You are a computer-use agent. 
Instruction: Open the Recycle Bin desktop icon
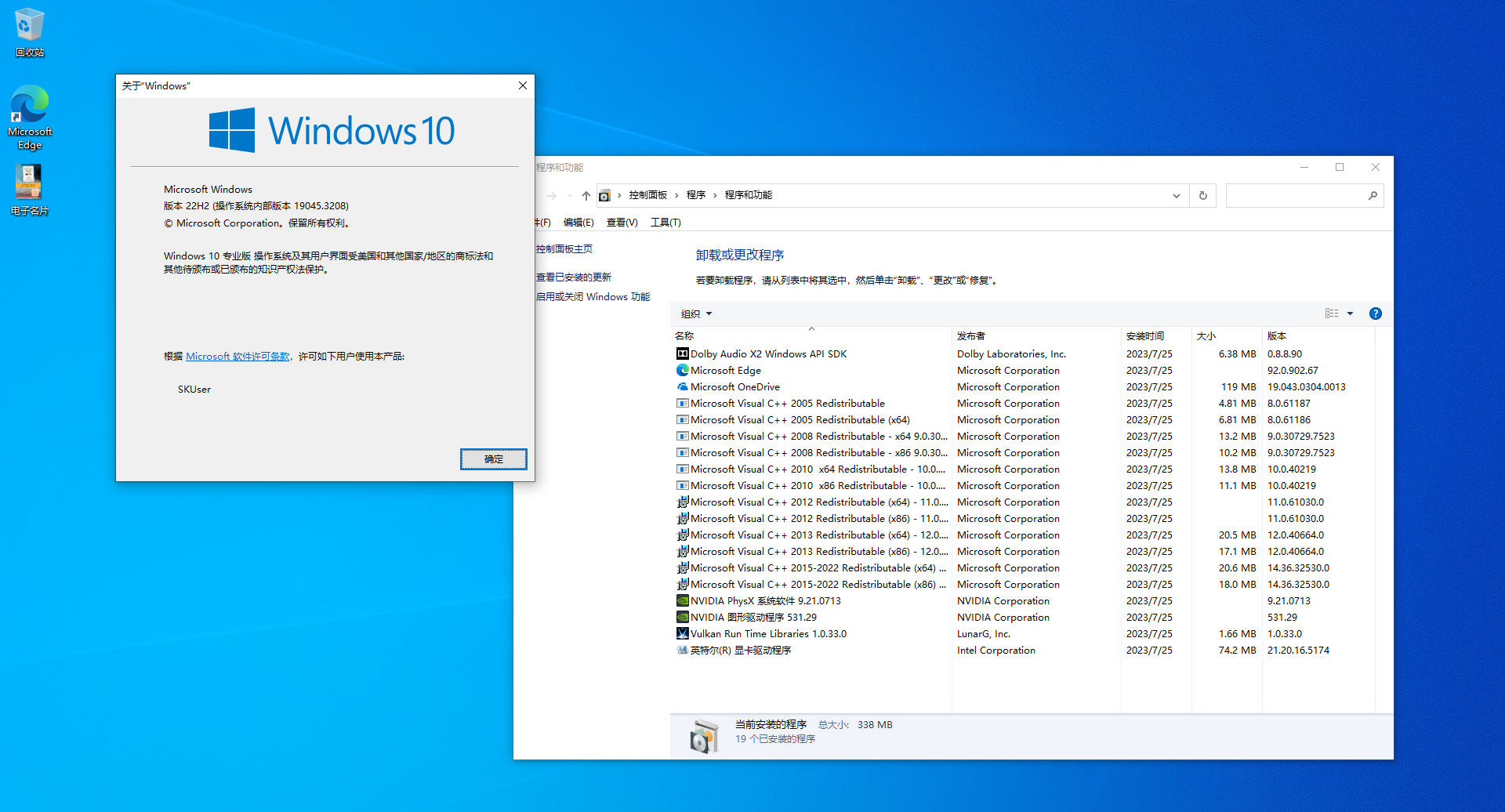(x=30, y=31)
